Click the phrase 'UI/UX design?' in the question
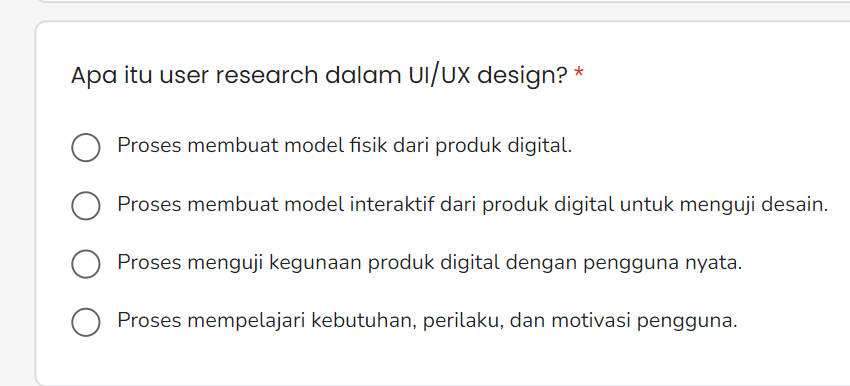The height and width of the screenshot is (386, 850). click(x=487, y=76)
